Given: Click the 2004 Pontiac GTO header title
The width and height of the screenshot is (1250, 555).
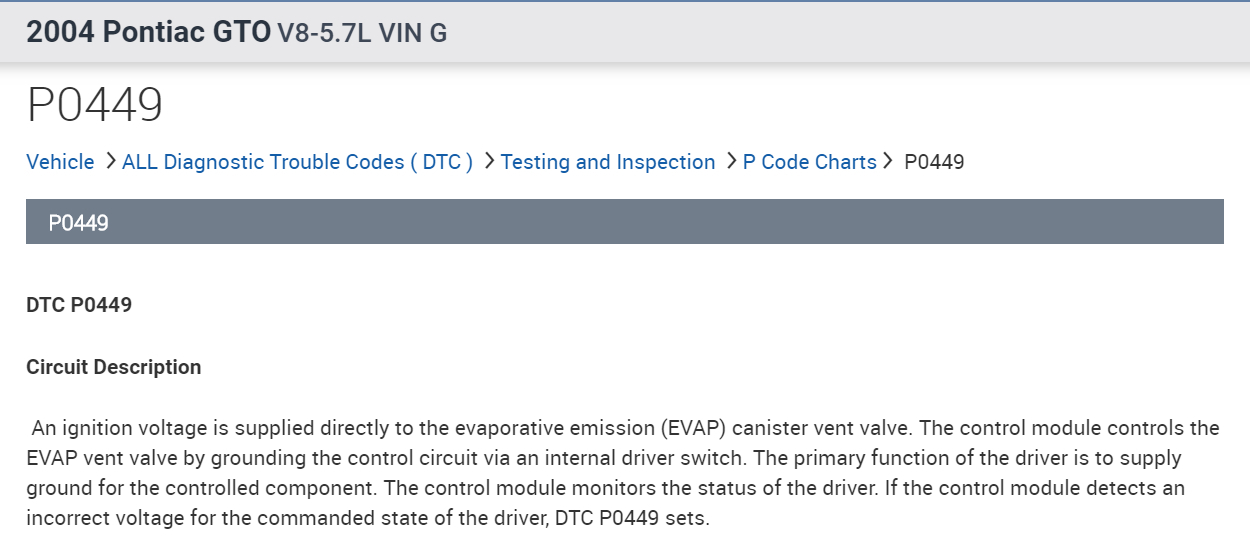Looking at the screenshot, I should 148,32.
